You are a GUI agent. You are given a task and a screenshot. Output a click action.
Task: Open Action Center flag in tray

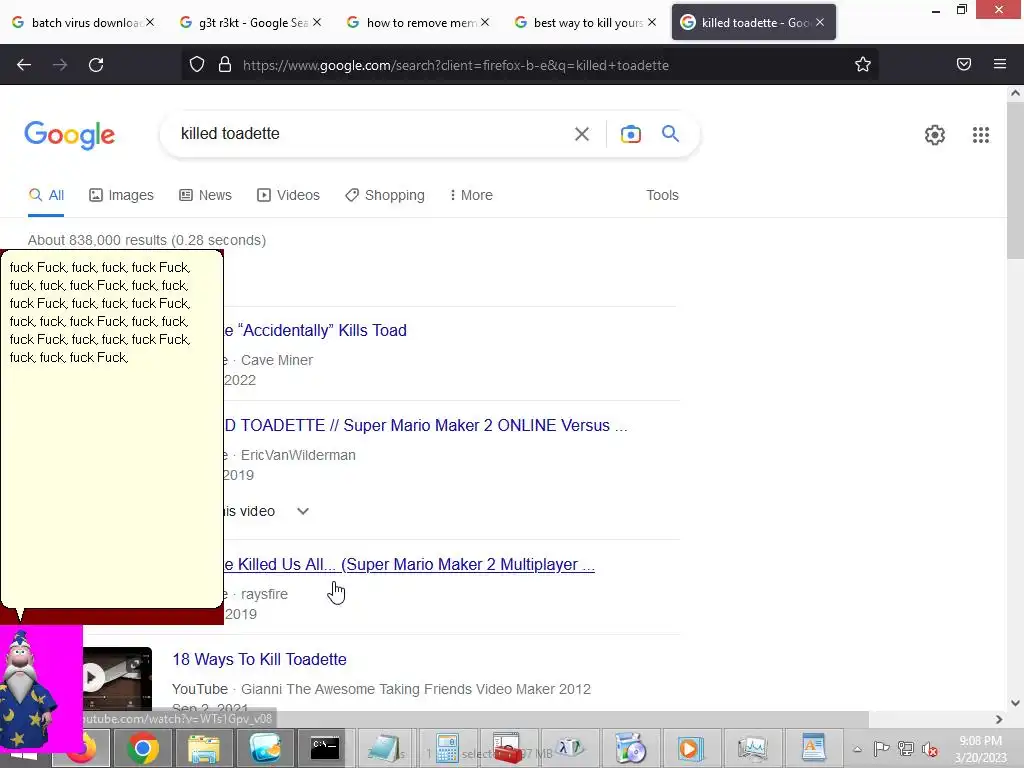[881, 748]
